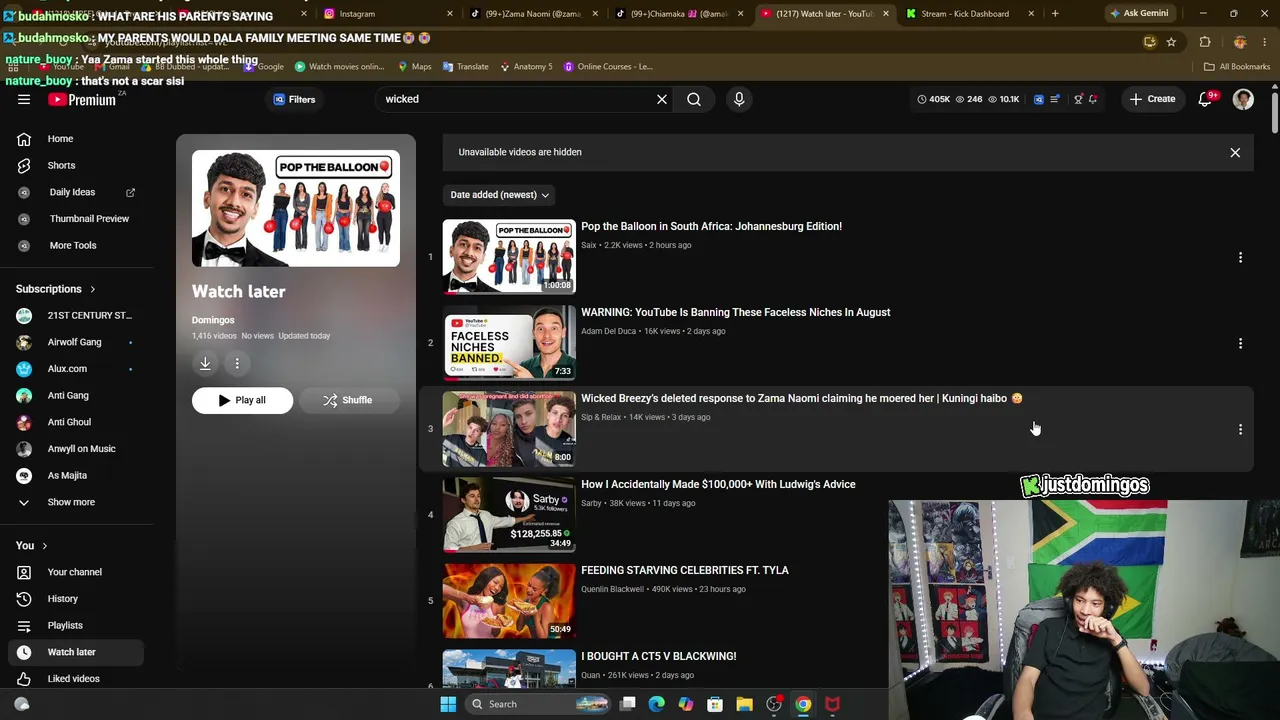
Task: Open the new tab plus button
Action: coord(1055,14)
